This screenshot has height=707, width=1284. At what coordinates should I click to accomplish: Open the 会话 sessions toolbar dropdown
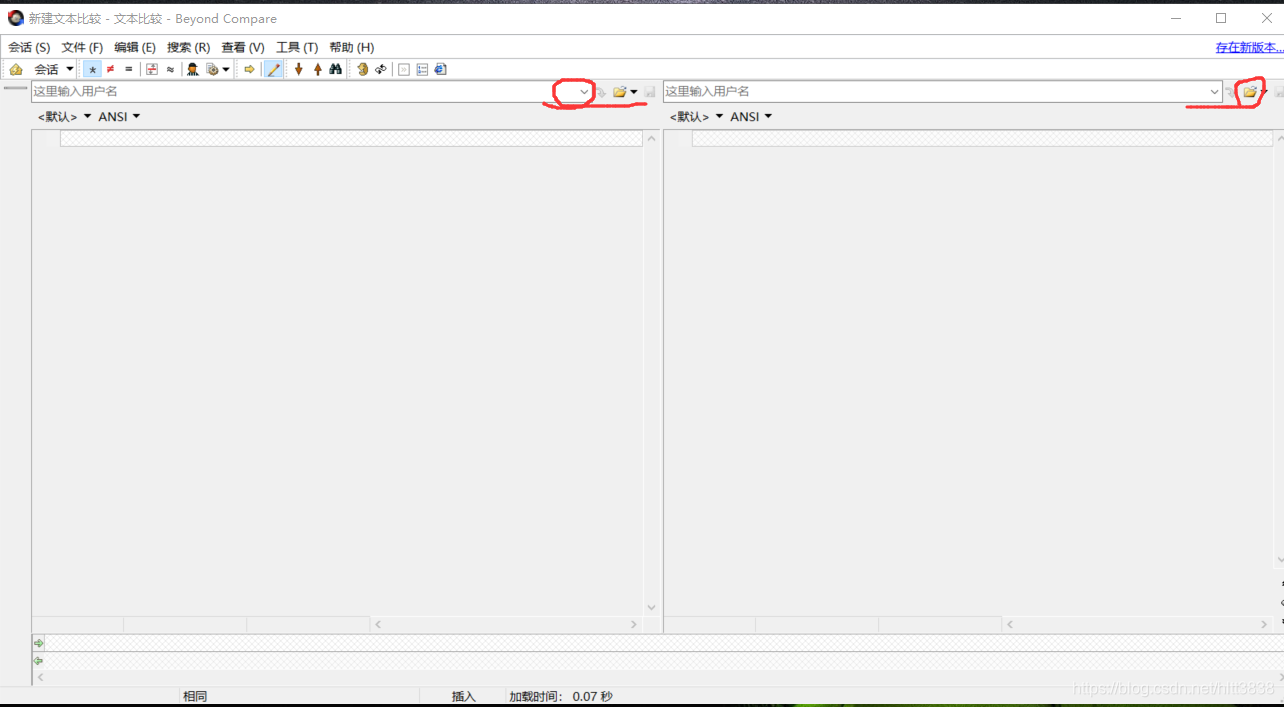pos(54,69)
